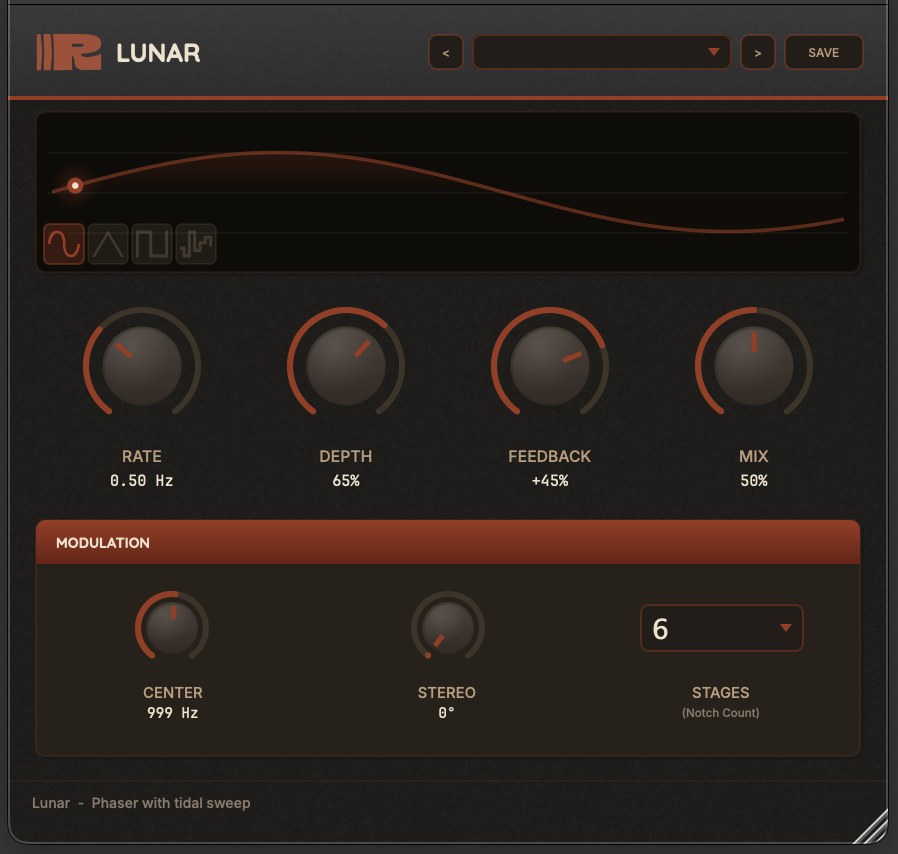
Task: Open the preset selection dropdown
Action: point(602,53)
